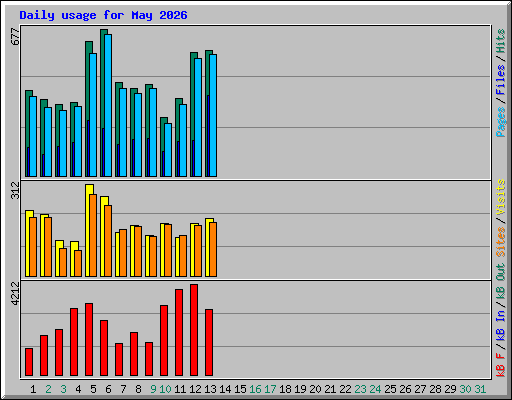
Task: Click day 11 on the x-axis
Action: [180, 389]
